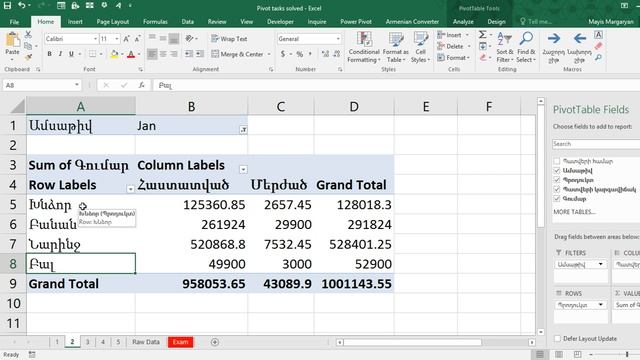640x360 pixels.
Task: Switch to the Data ribbon tab
Action: pyautogui.click(x=187, y=22)
